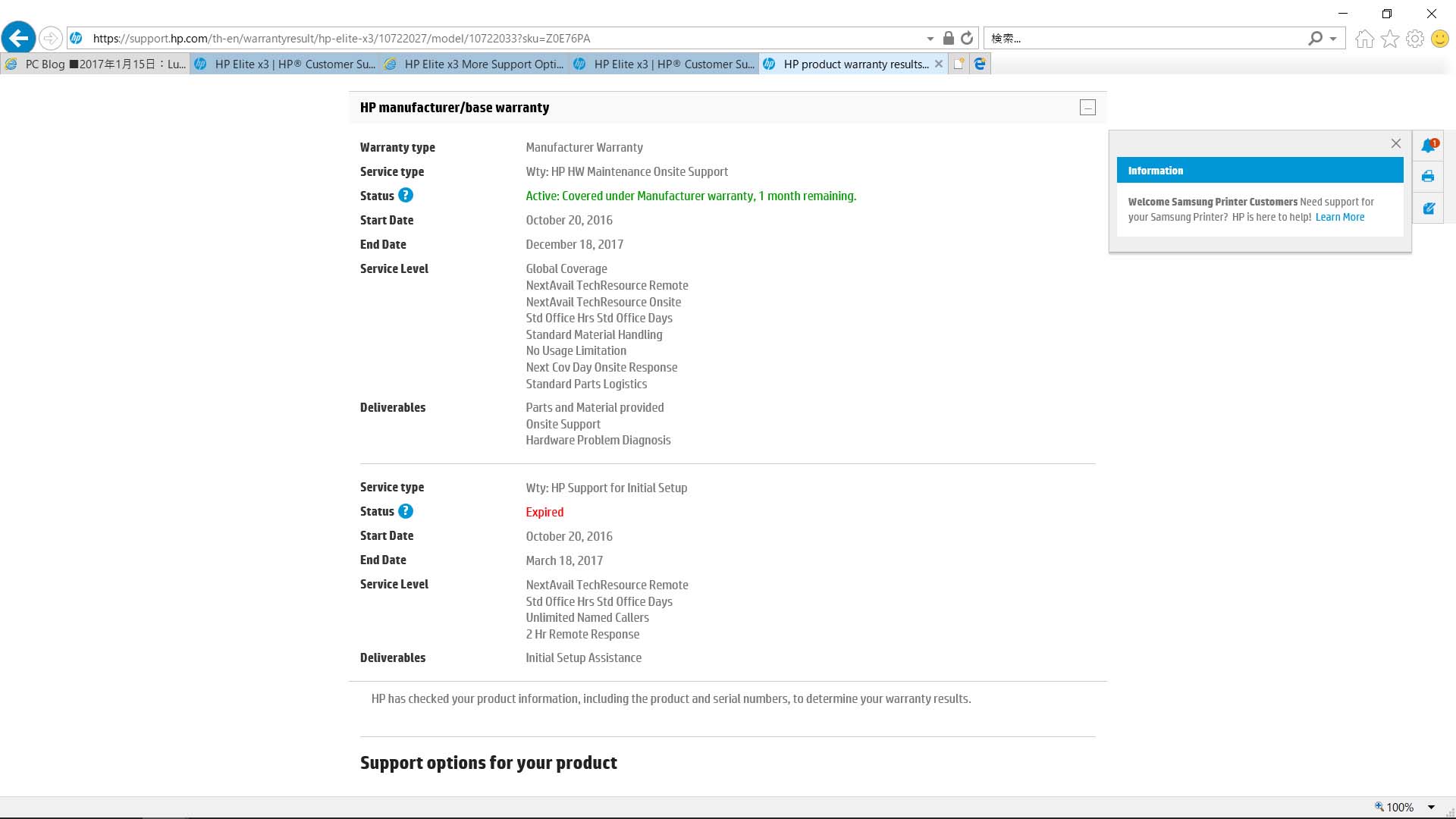This screenshot has width=1456, height=819.
Task: Click 'Unlimited Named Callers' entry
Action: [587, 617]
